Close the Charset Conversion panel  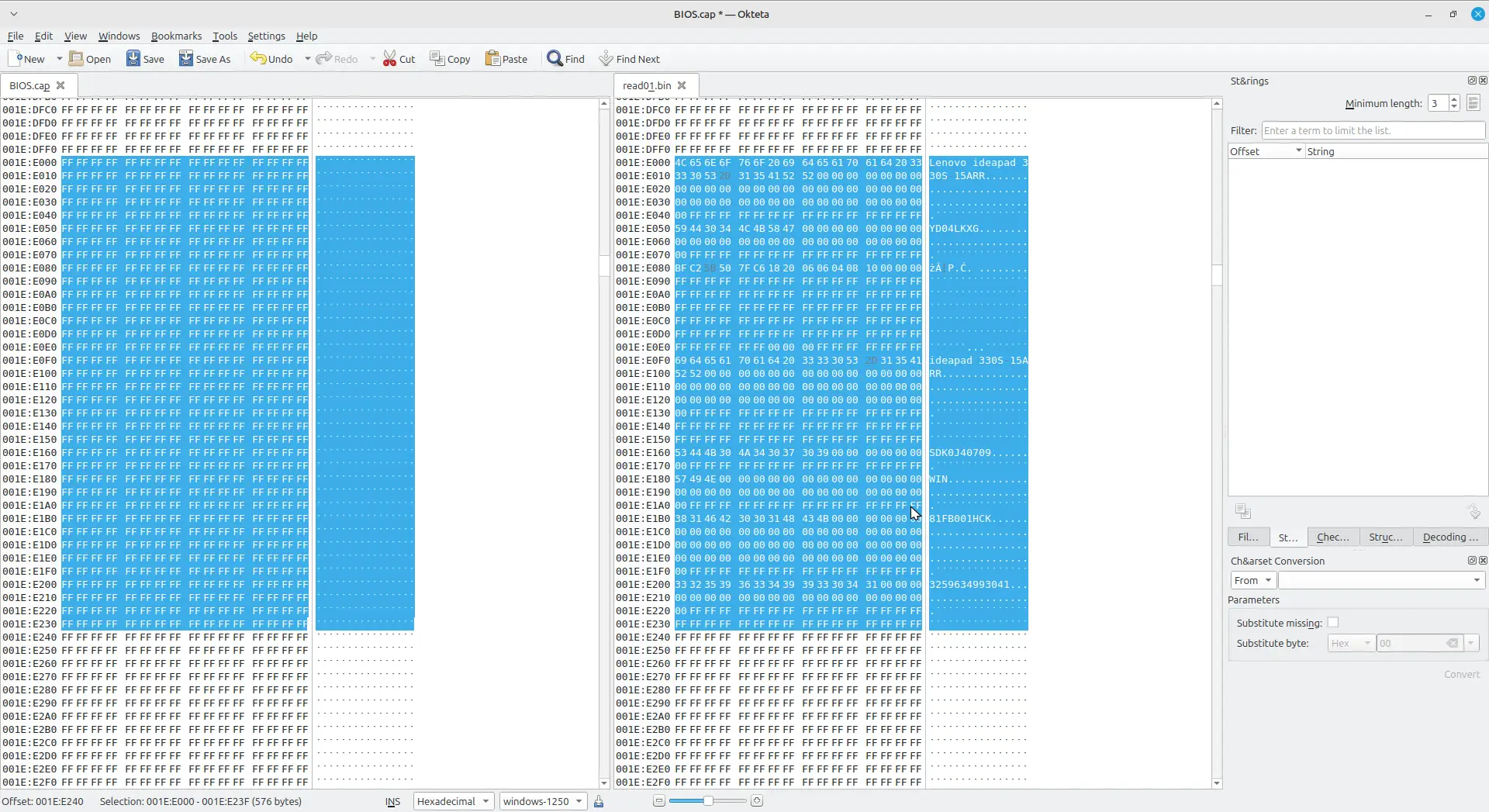point(1483,560)
